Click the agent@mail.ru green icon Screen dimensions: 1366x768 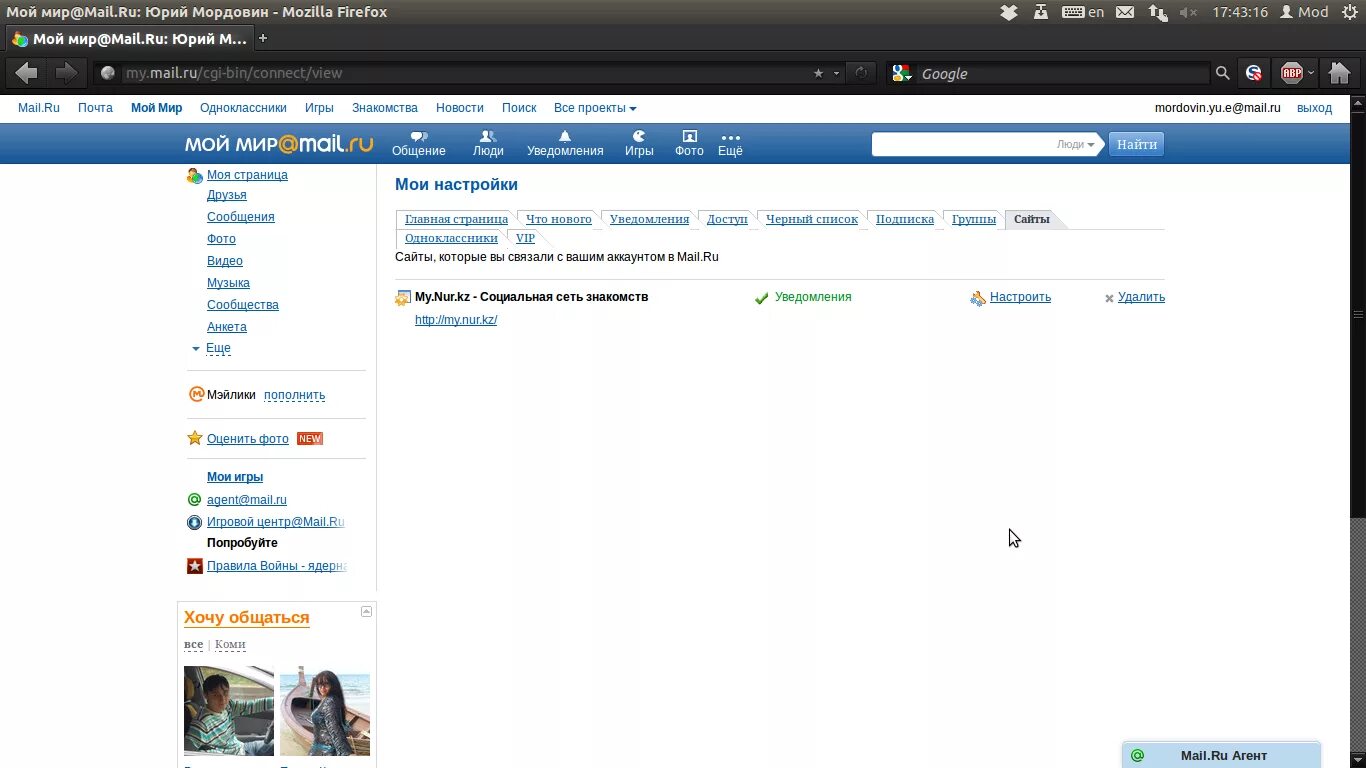195,500
